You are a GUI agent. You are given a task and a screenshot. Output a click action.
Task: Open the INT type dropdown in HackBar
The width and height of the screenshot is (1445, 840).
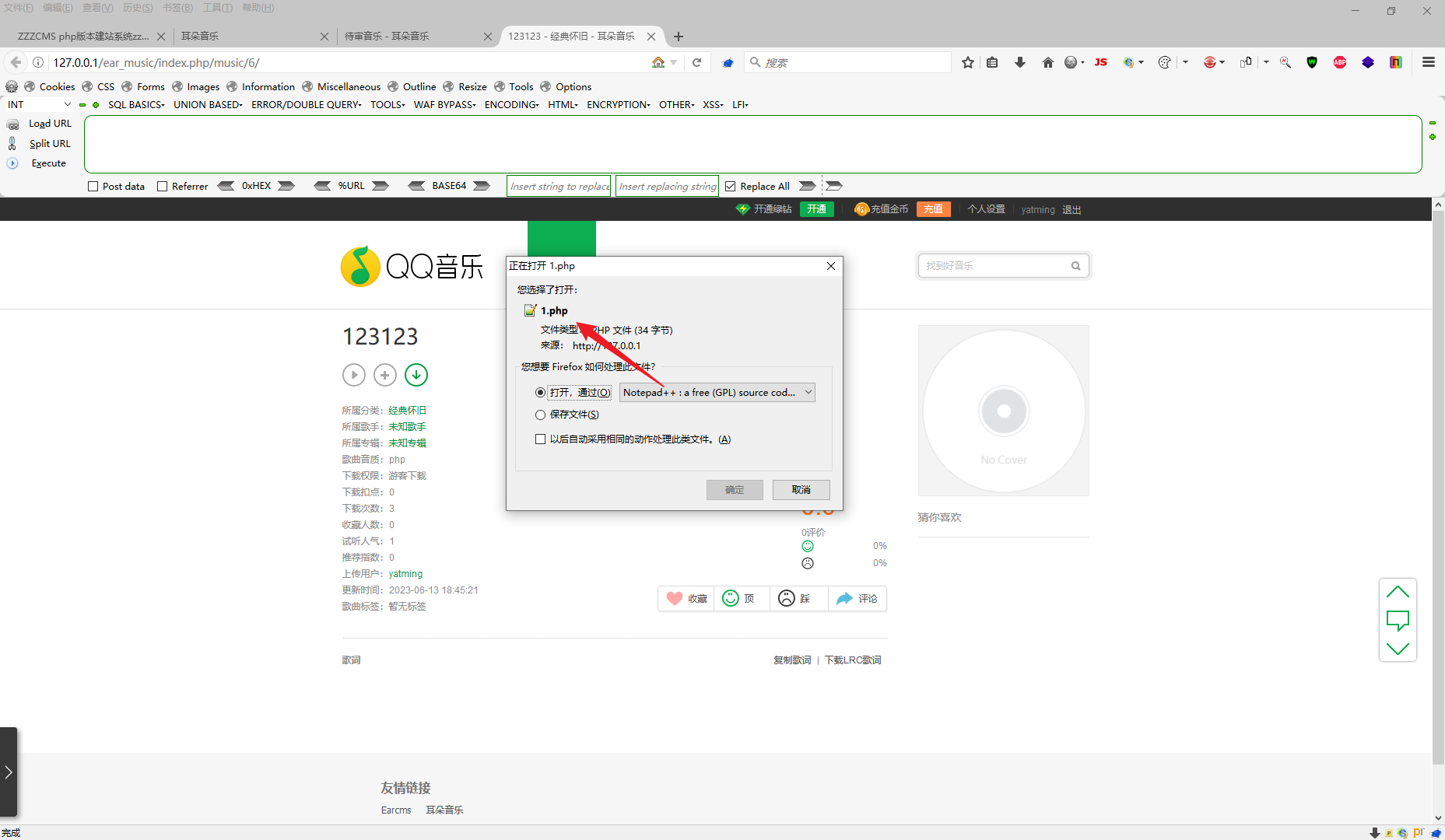39,105
